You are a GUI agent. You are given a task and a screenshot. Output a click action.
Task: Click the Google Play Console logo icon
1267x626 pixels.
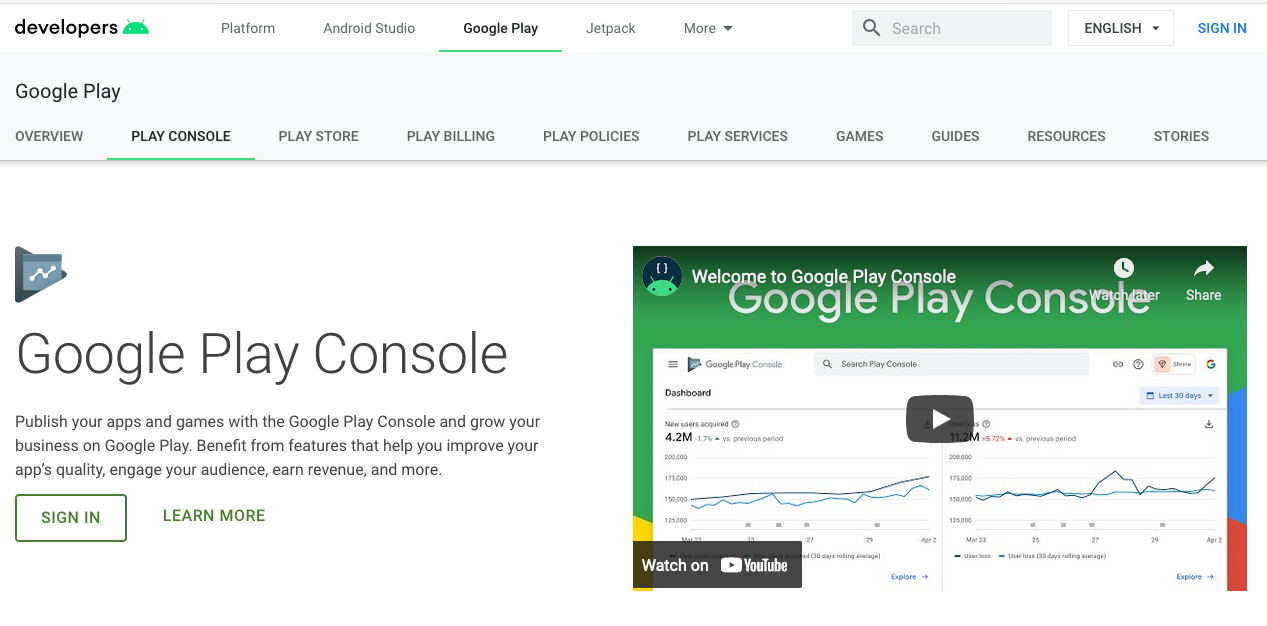pos(41,275)
